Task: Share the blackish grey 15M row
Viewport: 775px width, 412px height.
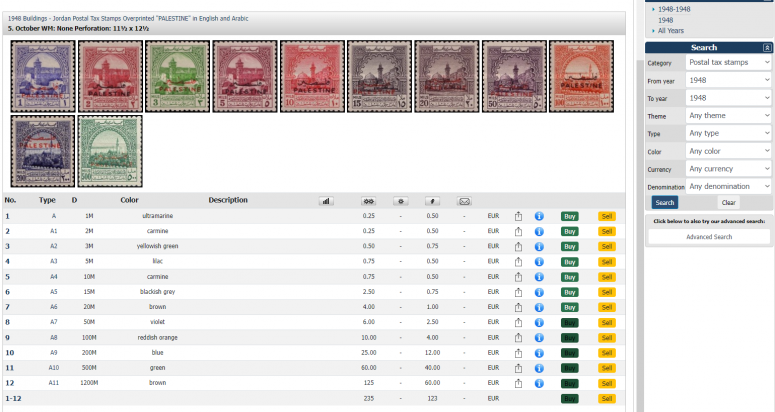Action: tap(518, 292)
